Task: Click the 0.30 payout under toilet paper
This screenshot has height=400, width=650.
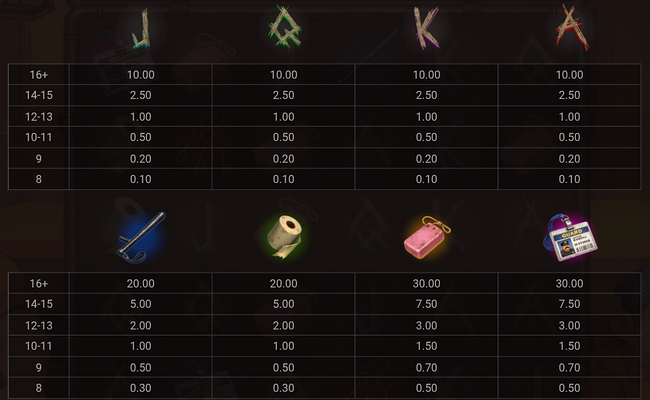Action: point(284,388)
